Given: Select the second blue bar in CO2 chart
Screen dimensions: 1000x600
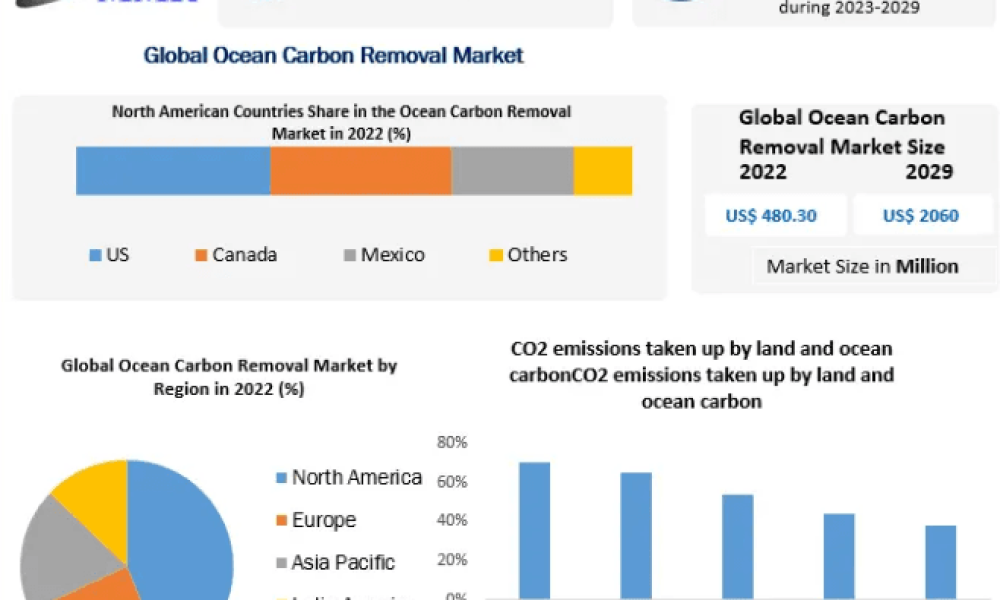Looking at the screenshot, I should tap(636, 536).
